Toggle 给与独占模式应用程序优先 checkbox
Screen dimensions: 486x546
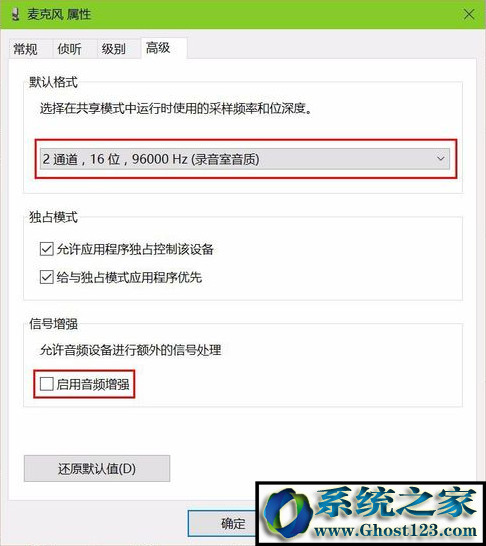46,277
